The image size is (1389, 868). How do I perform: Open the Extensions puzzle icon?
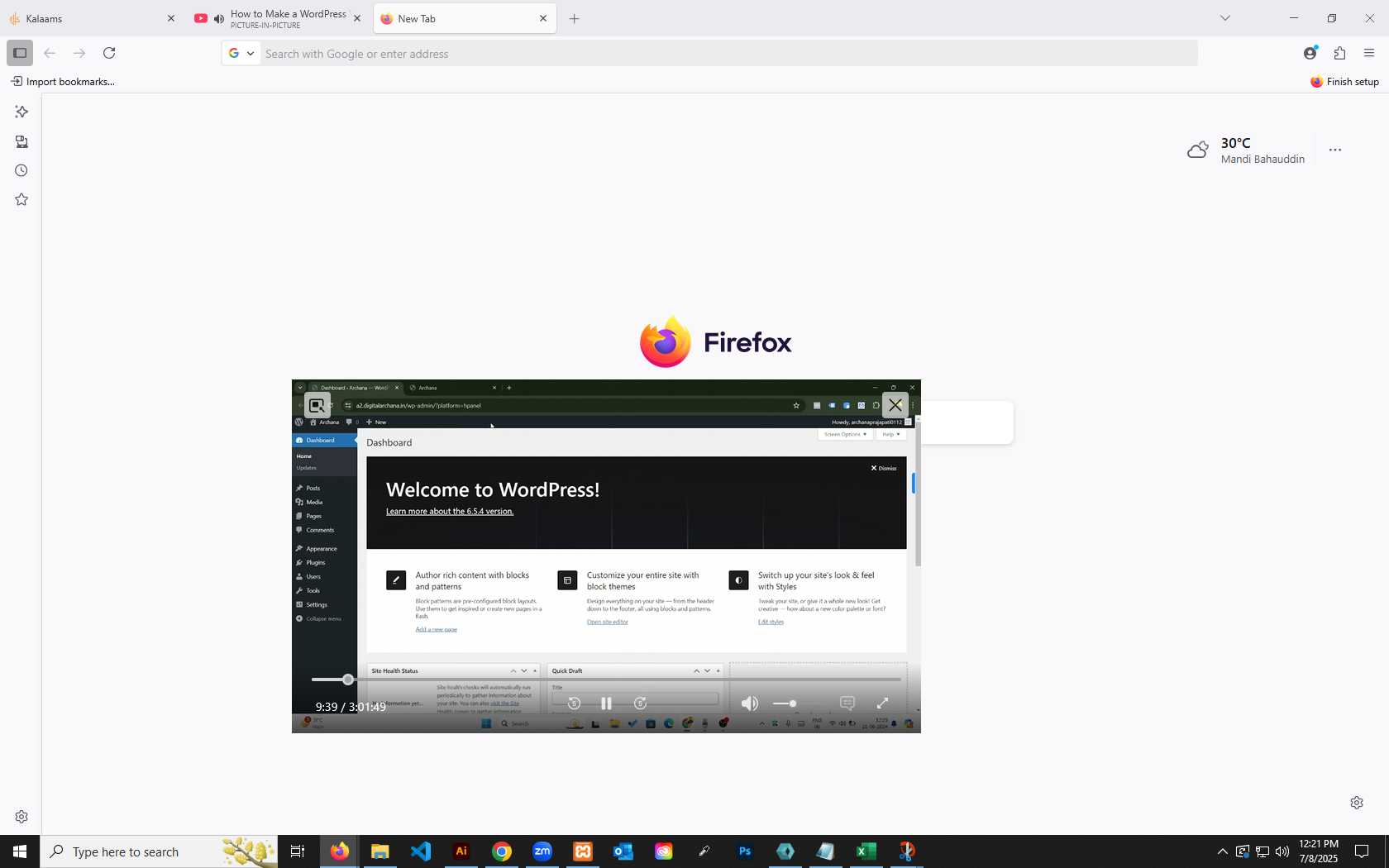[x=1339, y=53]
